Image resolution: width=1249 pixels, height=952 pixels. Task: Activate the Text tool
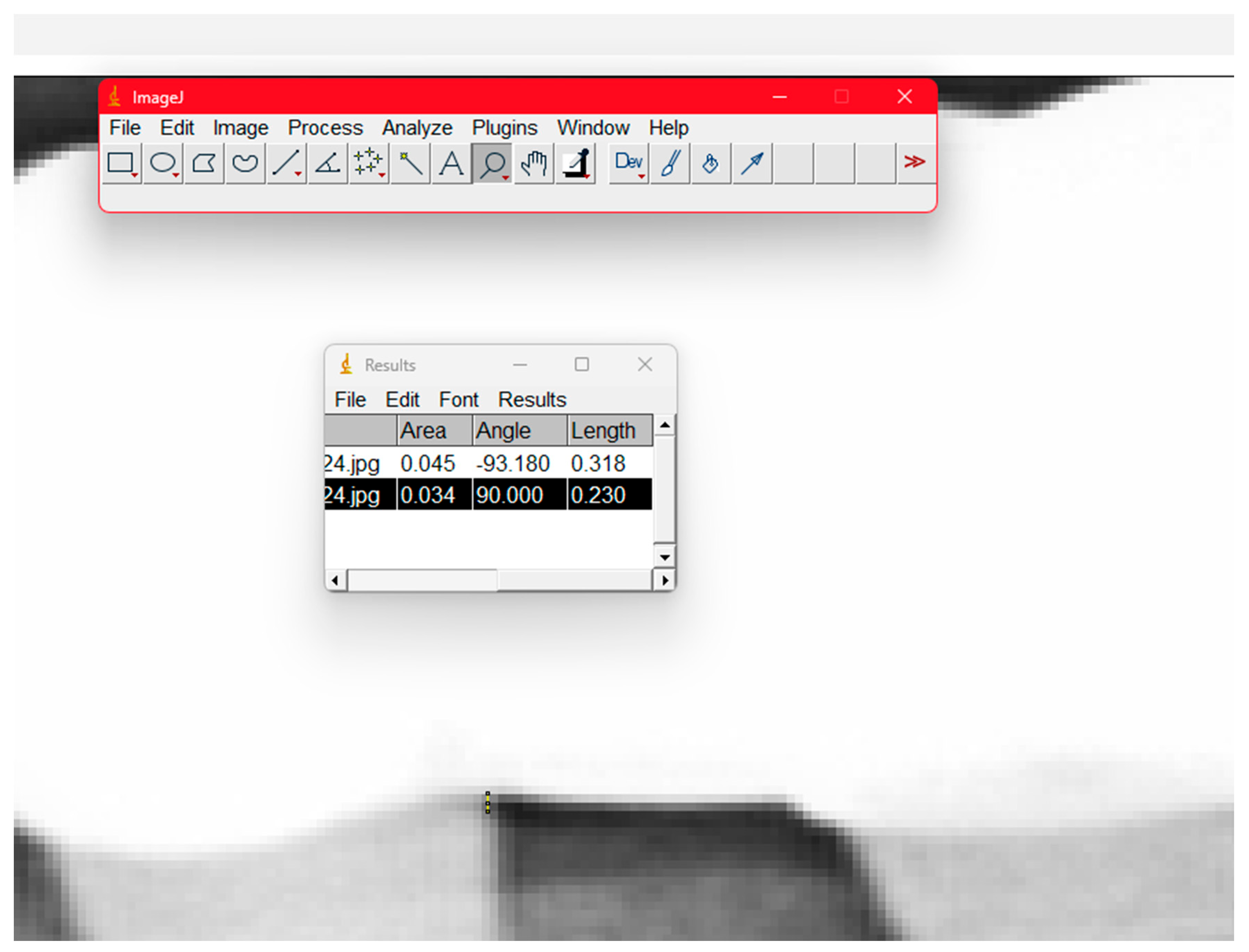(x=451, y=163)
